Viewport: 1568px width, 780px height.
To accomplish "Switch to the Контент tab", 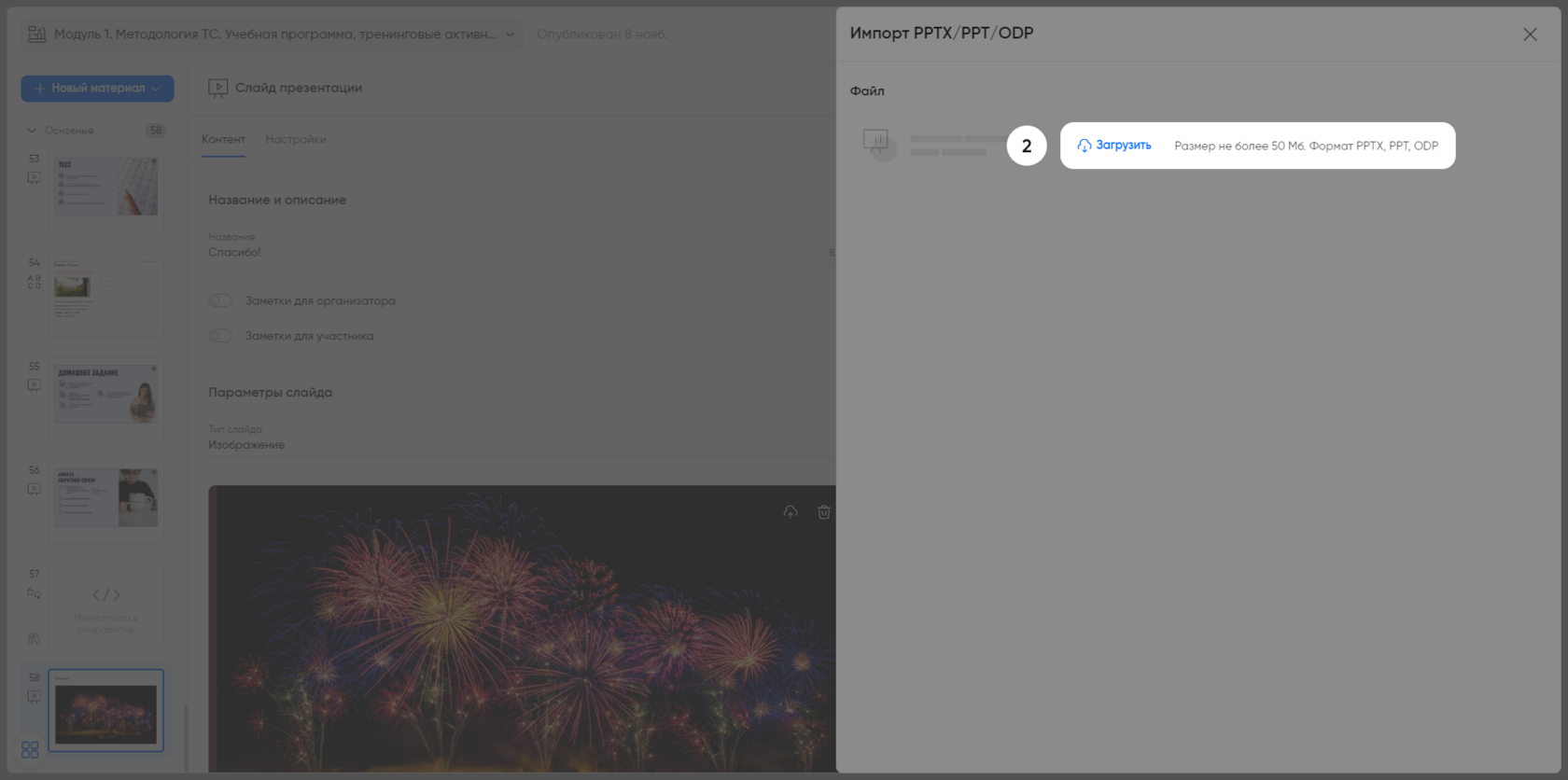I will (x=223, y=139).
